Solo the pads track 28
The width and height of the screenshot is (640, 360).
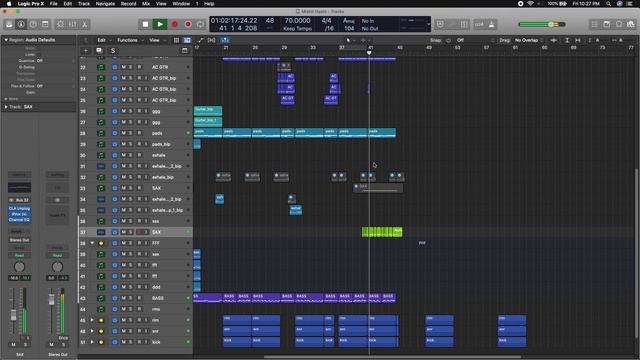[x=131, y=133]
